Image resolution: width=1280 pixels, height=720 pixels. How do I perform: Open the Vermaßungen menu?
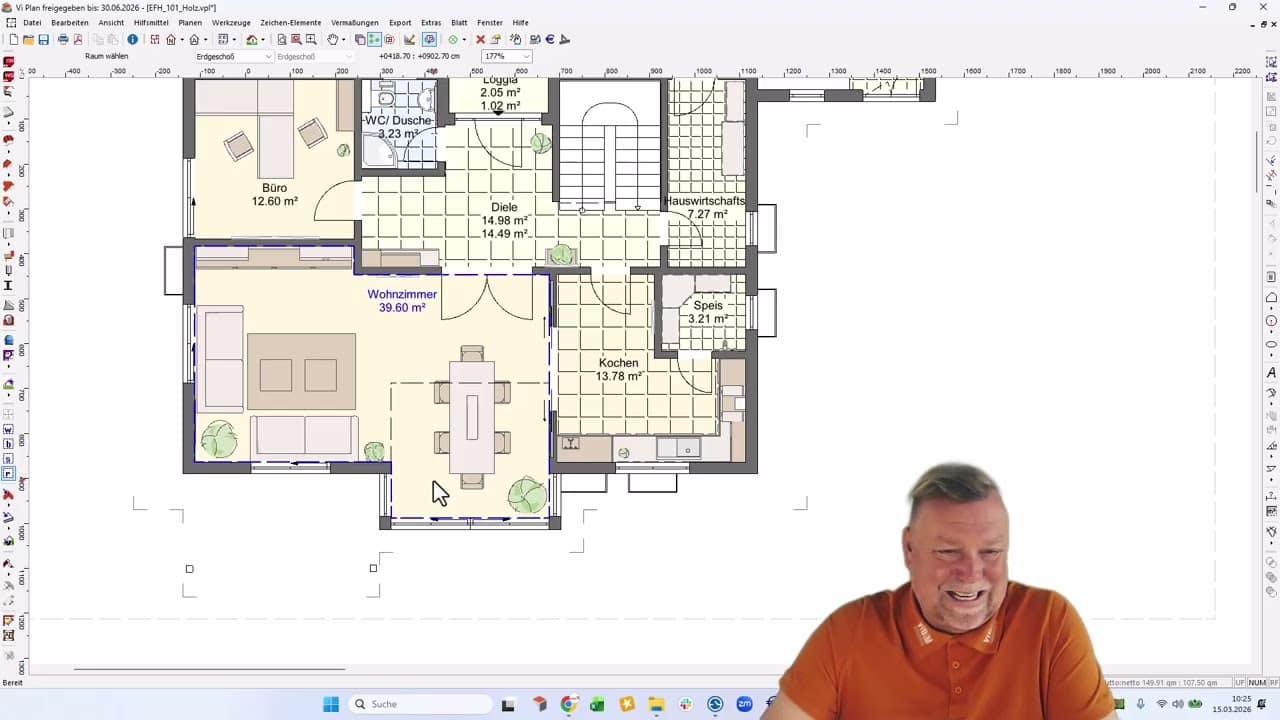pyautogui.click(x=354, y=22)
